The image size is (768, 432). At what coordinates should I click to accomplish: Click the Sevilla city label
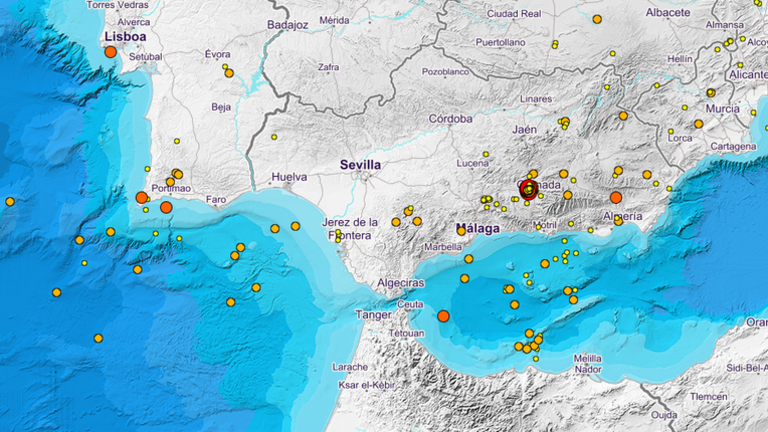tap(360, 165)
